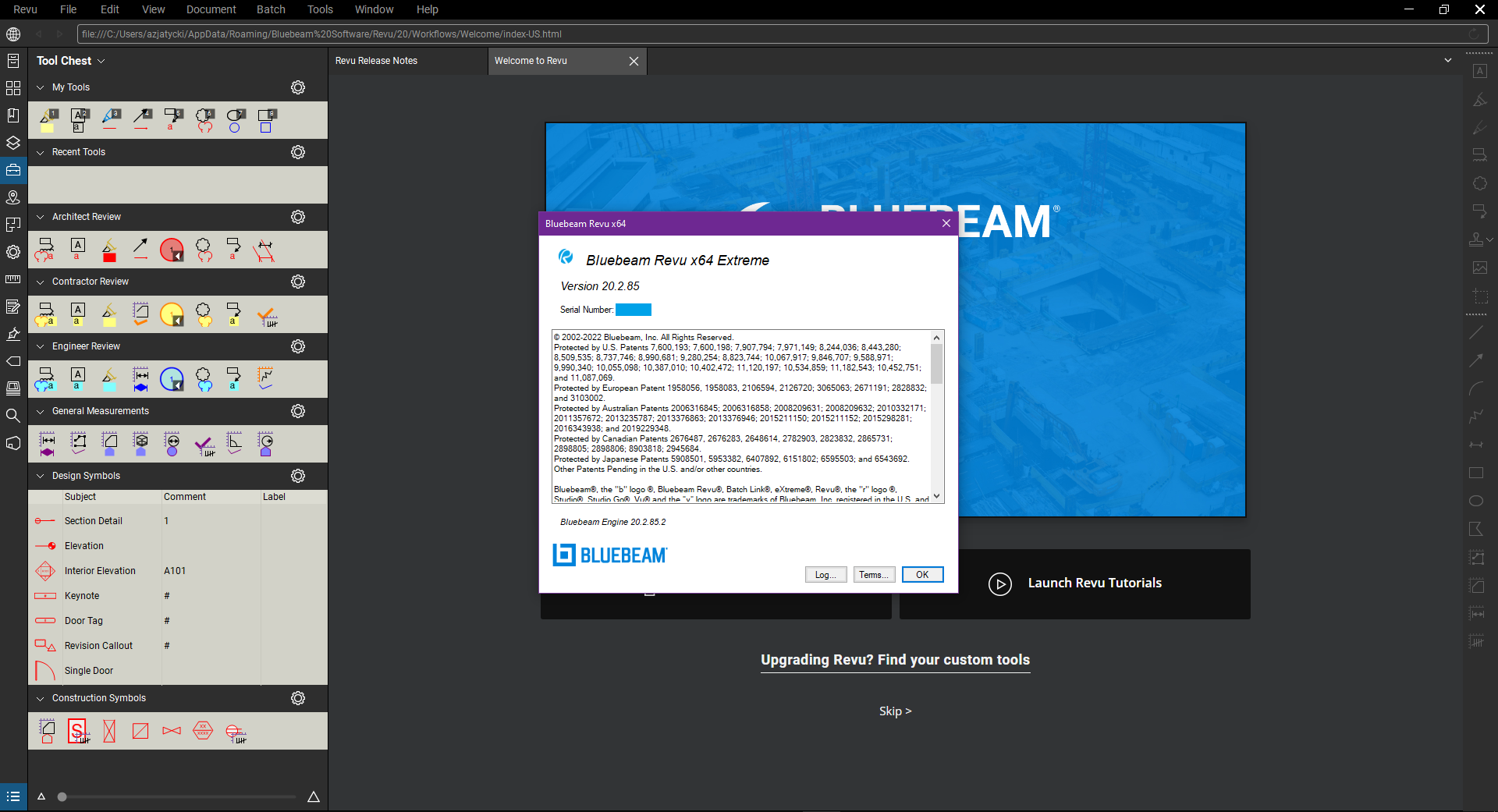Screen dimensions: 1498x812
Task: Click Launch Revu Tutorials
Action: [1075, 583]
